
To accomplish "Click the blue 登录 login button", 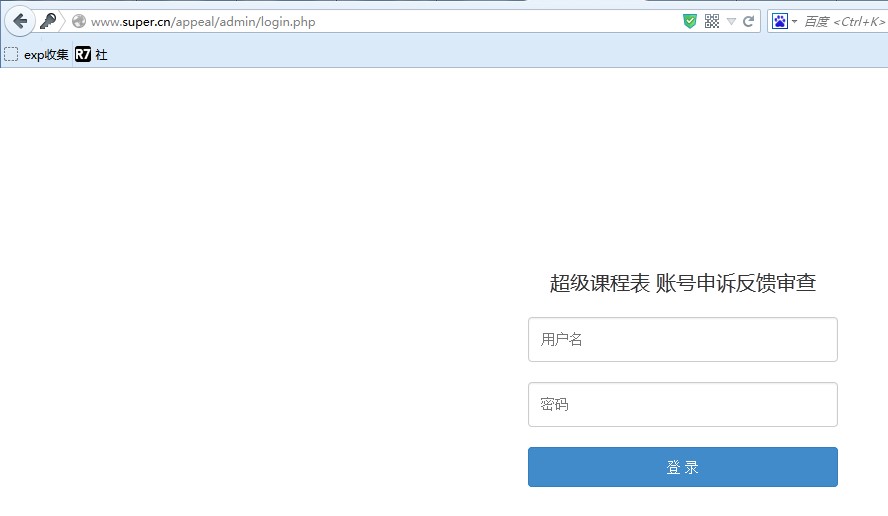I will click(682, 467).
